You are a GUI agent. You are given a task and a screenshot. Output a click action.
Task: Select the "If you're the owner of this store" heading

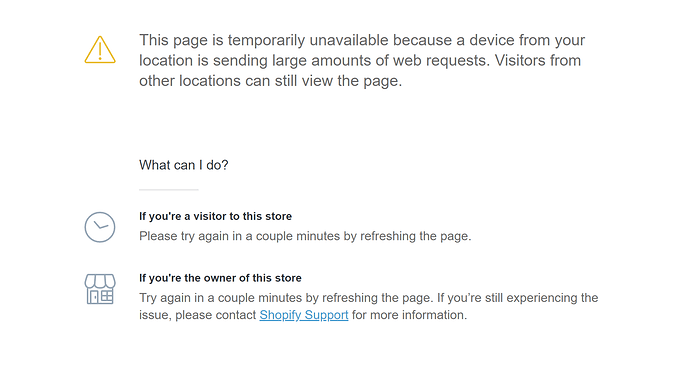[x=220, y=278]
